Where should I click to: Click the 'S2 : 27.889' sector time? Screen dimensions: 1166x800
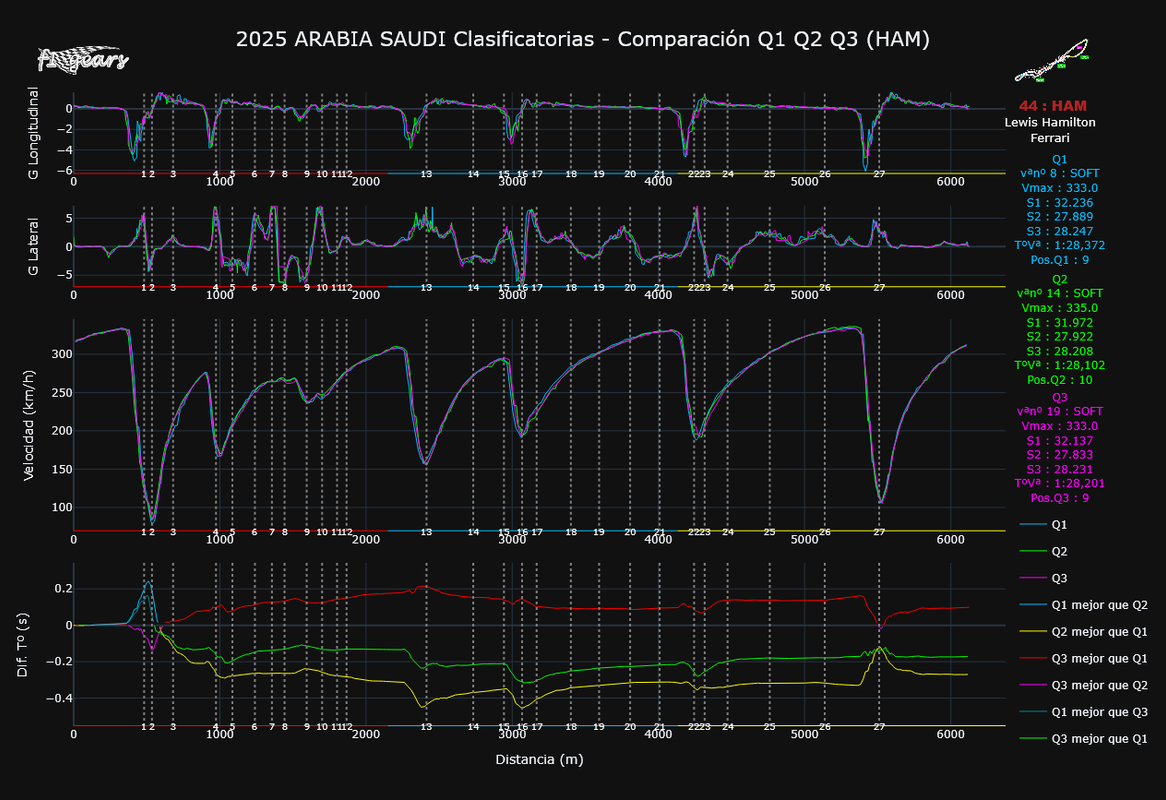tap(1060, 217)
